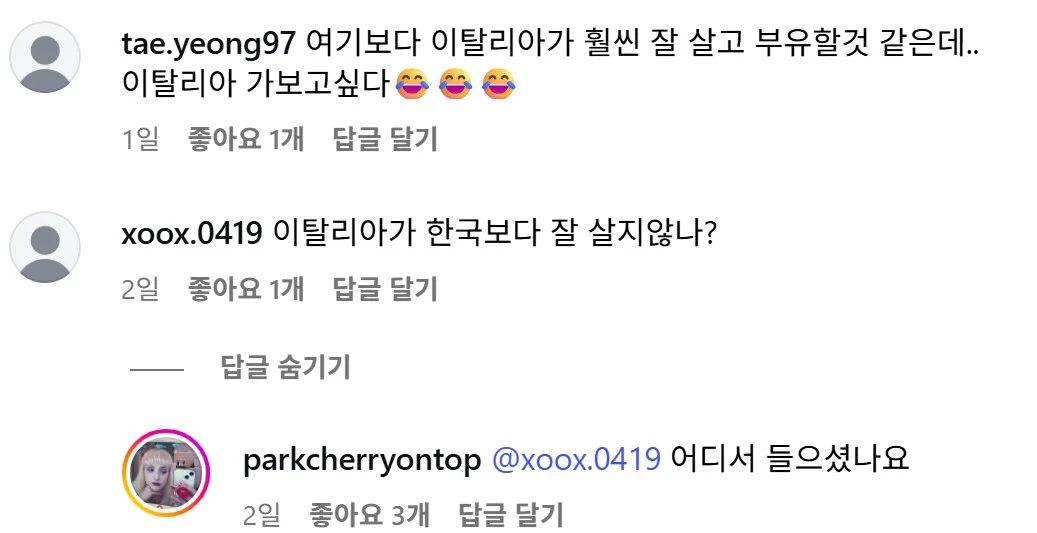Show 좋아요 3개 likes on parkcherryontop's reply
Image resolution: width=1037 pixels, height=533 pixels.
(370, 514)
